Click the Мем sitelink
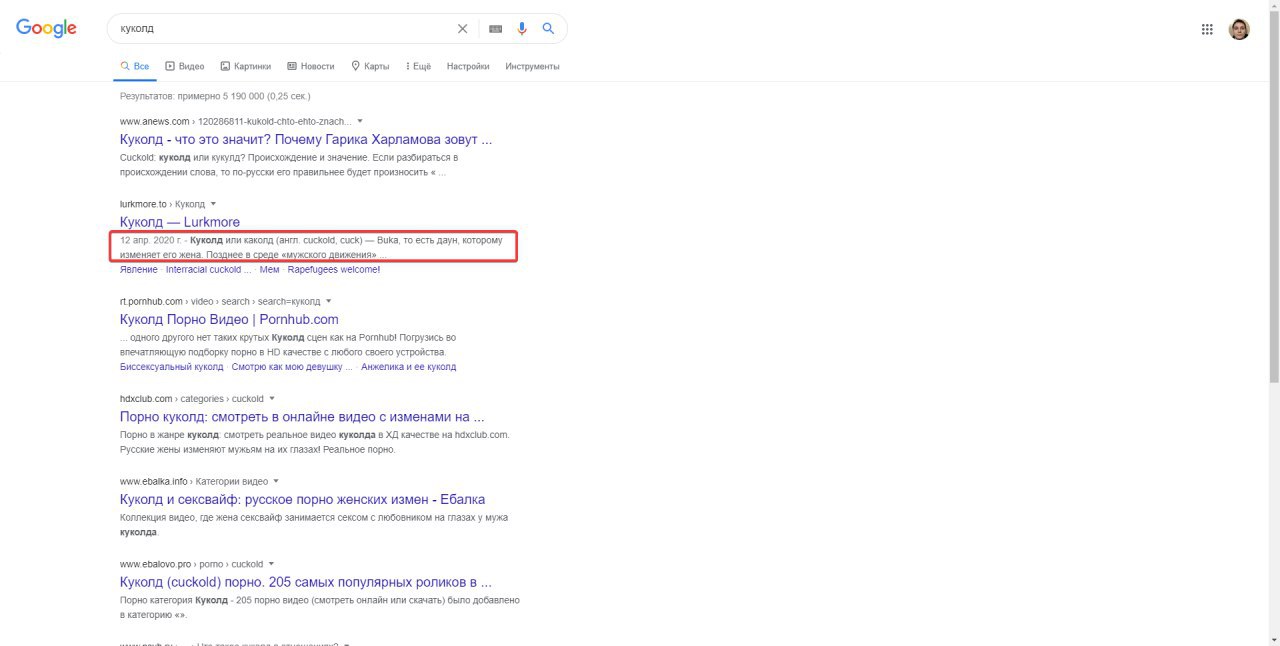1280x646 pixels. (x=269, y=269)
